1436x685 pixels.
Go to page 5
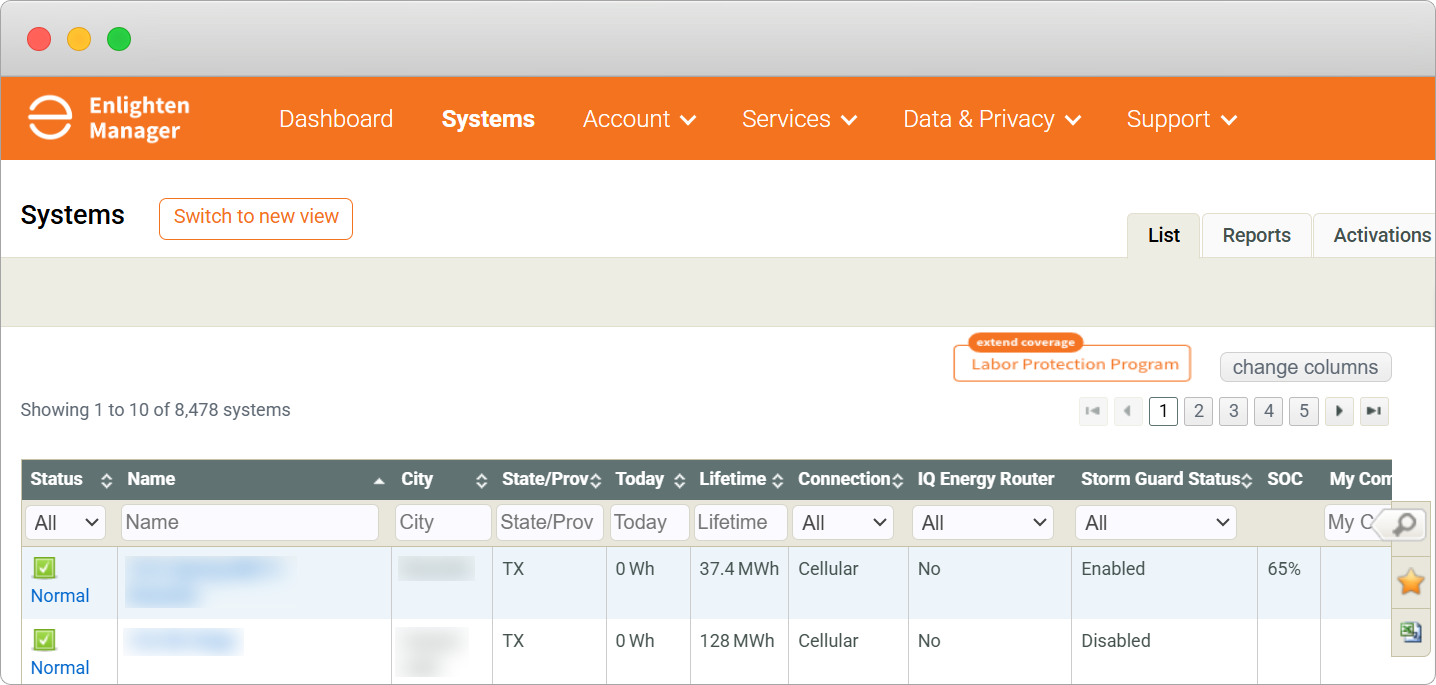tap(1303, 411)
